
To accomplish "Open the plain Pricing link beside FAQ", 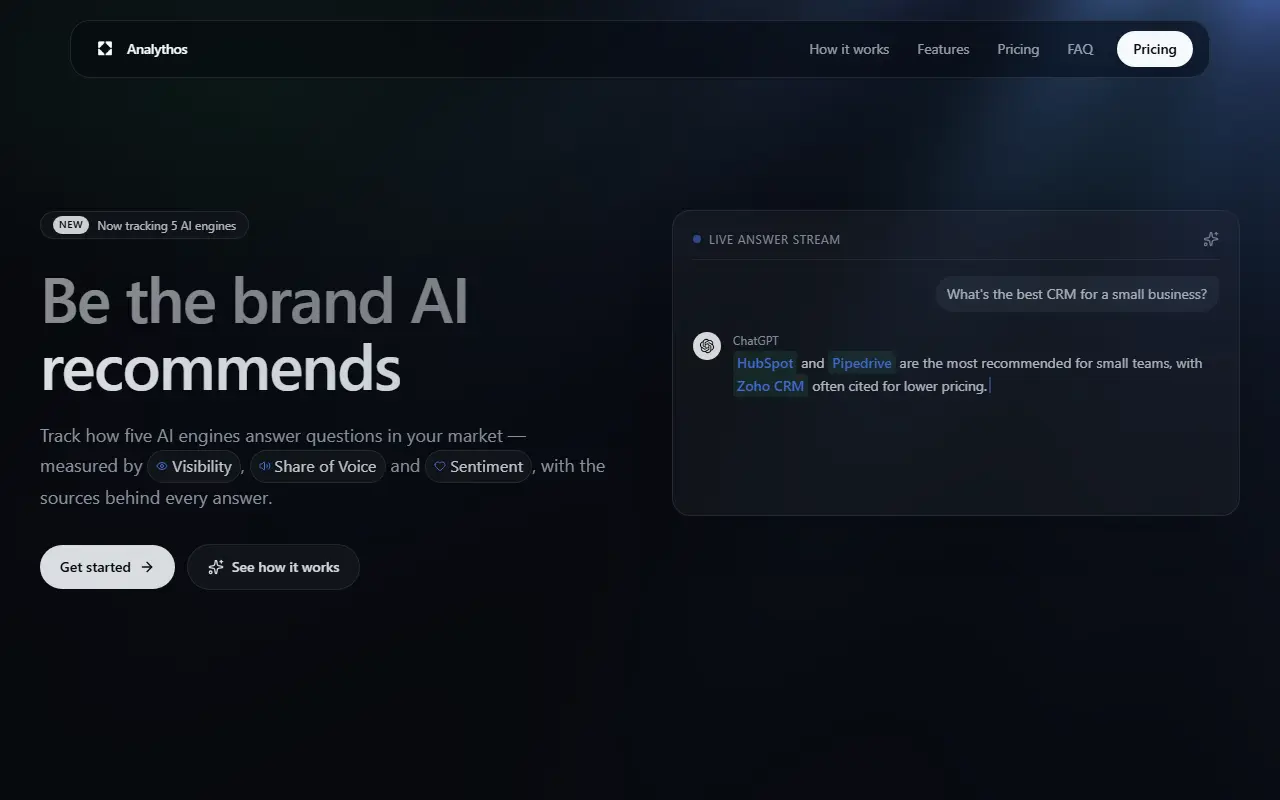I will click(1018, 49).
